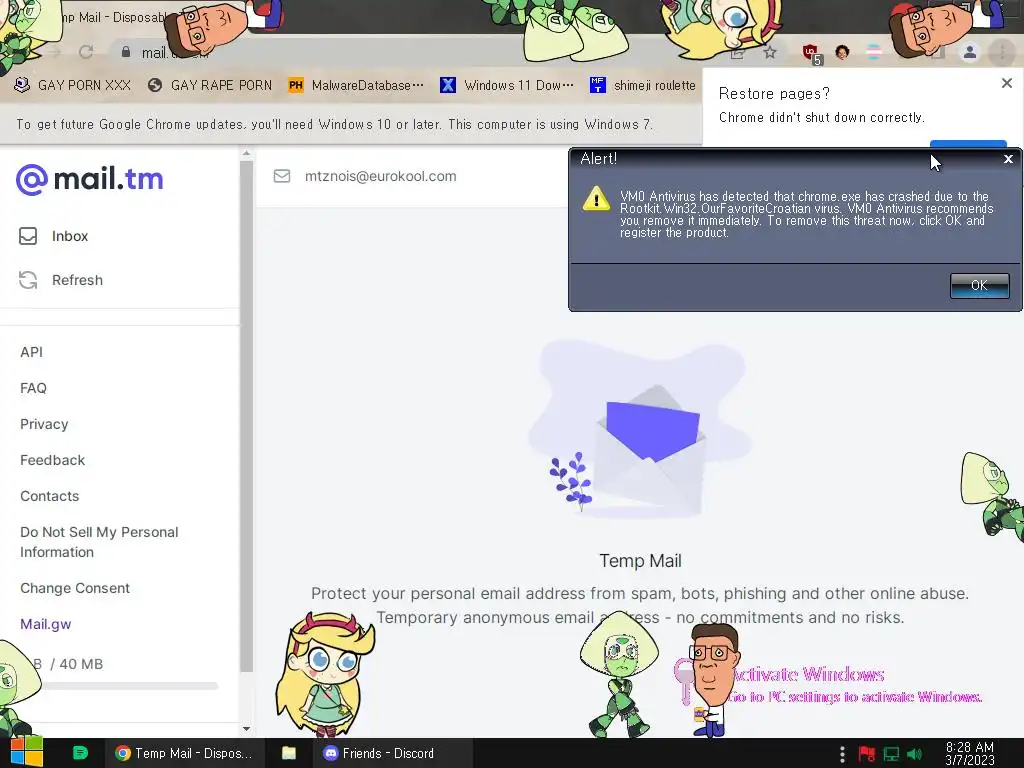
Task: Click the warning icon in Alert dialog
Action: tap(596, 199)
